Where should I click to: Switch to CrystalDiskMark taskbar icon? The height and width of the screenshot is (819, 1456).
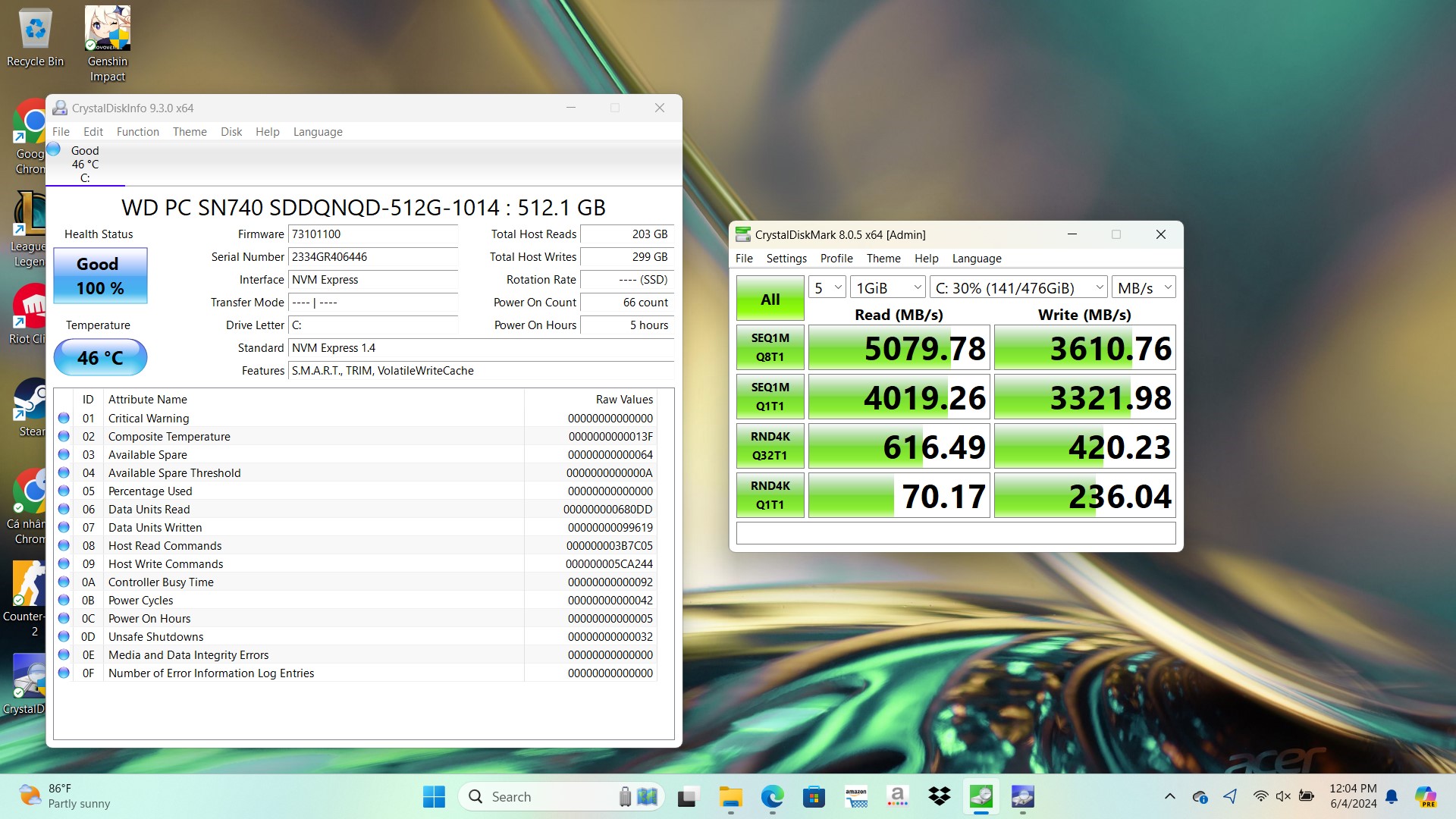pos(981,796)
